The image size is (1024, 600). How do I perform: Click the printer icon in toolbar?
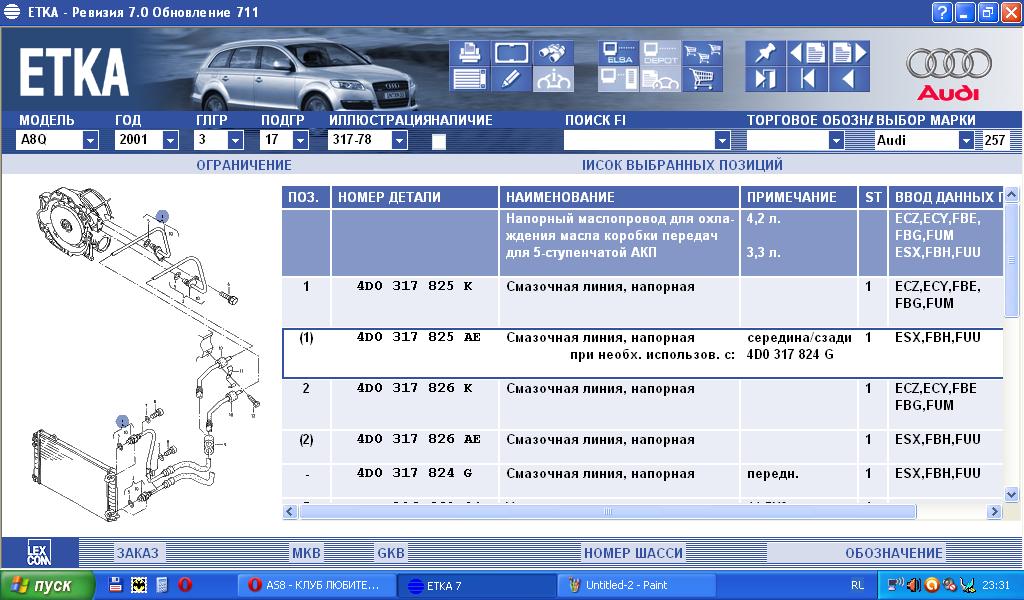(x=467, y=52)
